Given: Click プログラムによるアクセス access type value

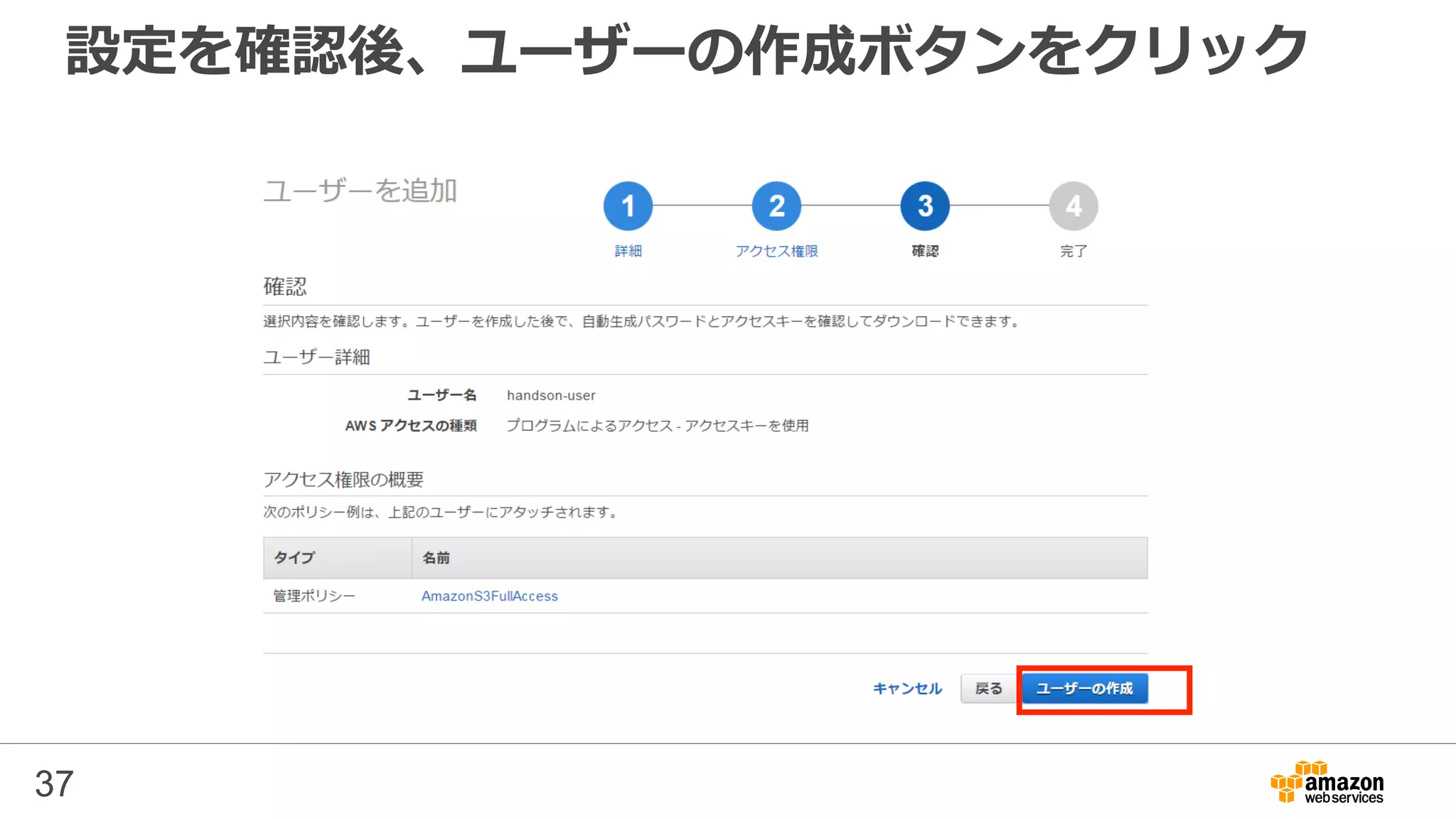Looking at the screenshot, I should pyautogui.click(x=658, y=425).
